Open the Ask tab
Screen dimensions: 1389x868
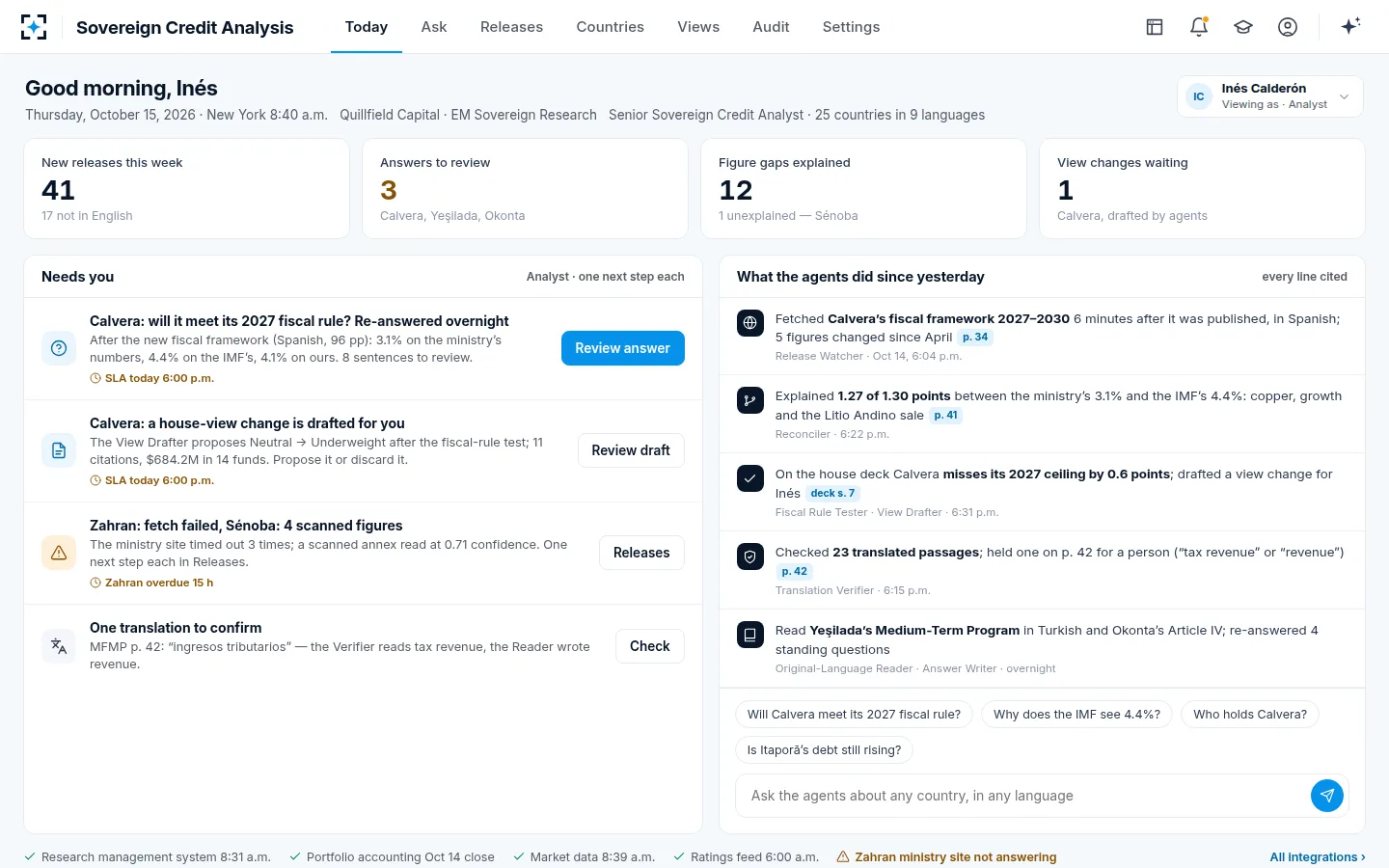(x=434, y=27)
